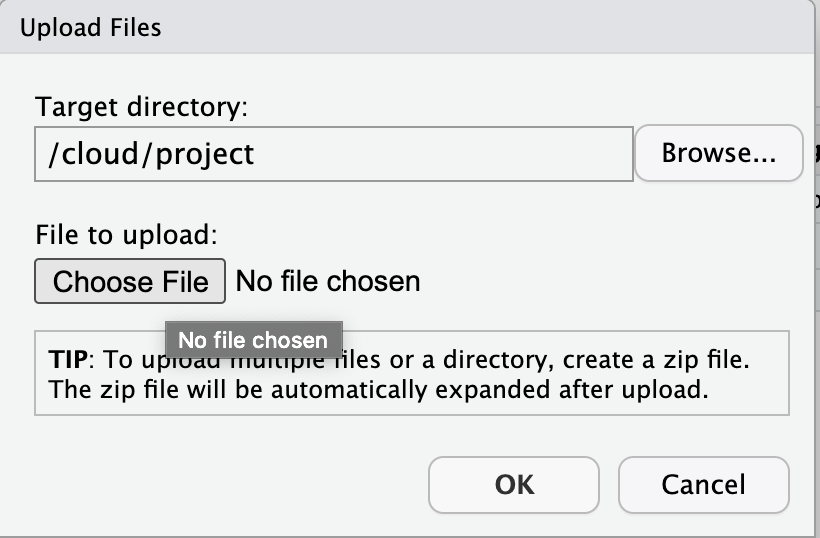Click the "File to upload:" label
The image size is (820, 538).
(x=126, y=235)
